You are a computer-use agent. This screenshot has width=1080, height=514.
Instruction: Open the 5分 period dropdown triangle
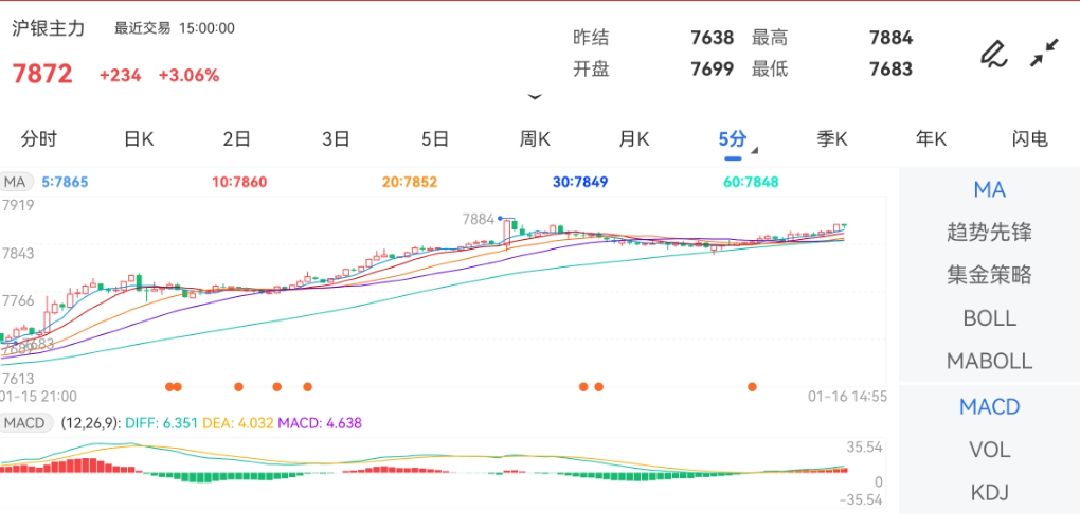tap(755, 150)
